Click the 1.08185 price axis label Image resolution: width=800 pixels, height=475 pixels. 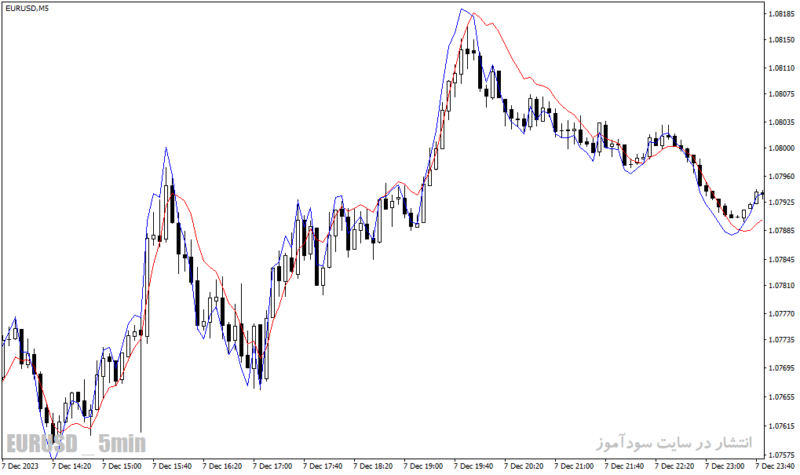(x=781, y=14)
